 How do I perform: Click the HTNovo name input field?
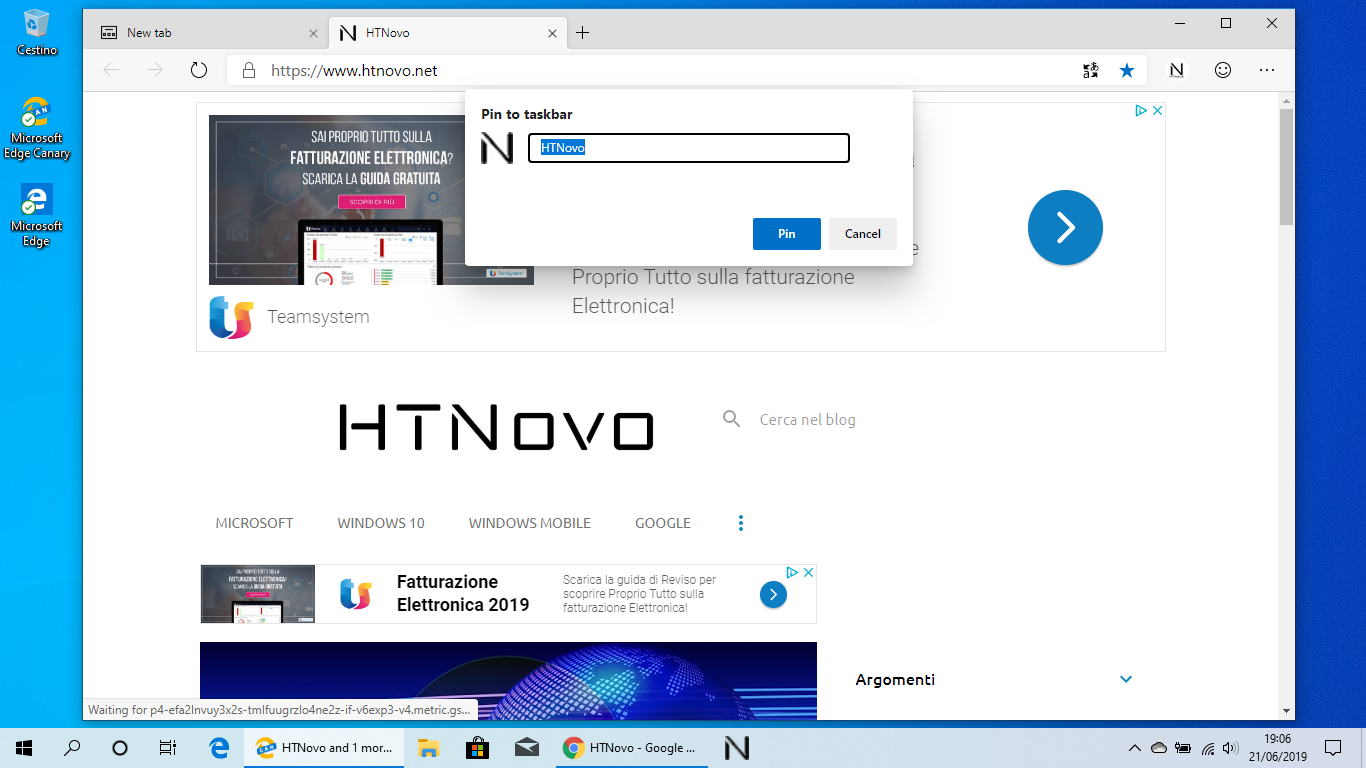click(688, 147)
